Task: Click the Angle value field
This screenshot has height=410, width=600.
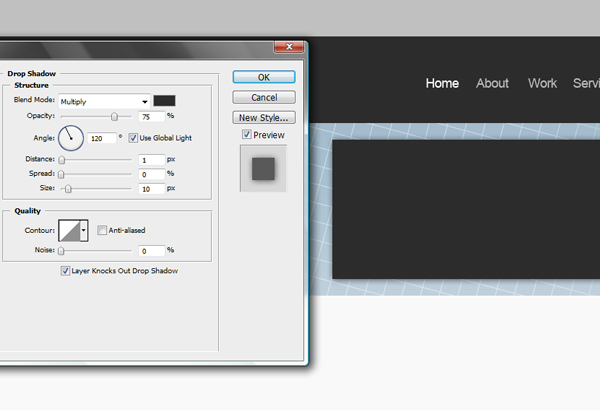Action: (102, 138)
